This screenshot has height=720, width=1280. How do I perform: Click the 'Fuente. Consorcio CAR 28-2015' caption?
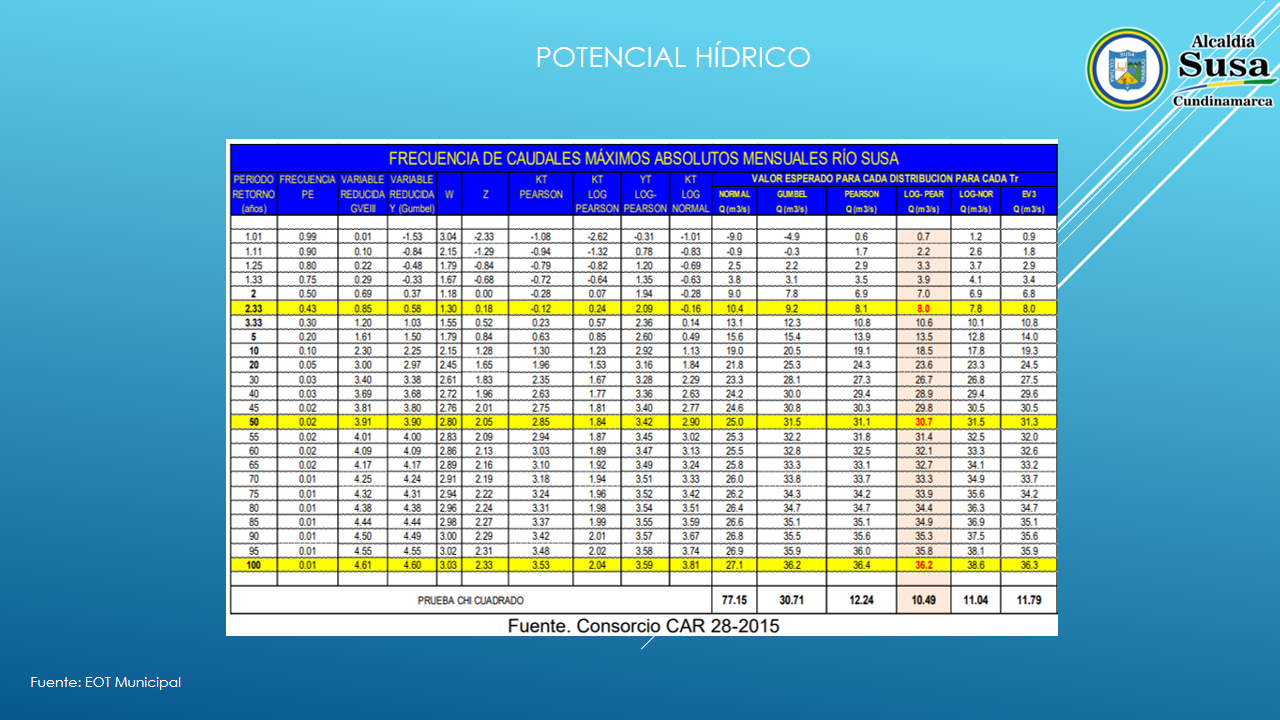643,626
